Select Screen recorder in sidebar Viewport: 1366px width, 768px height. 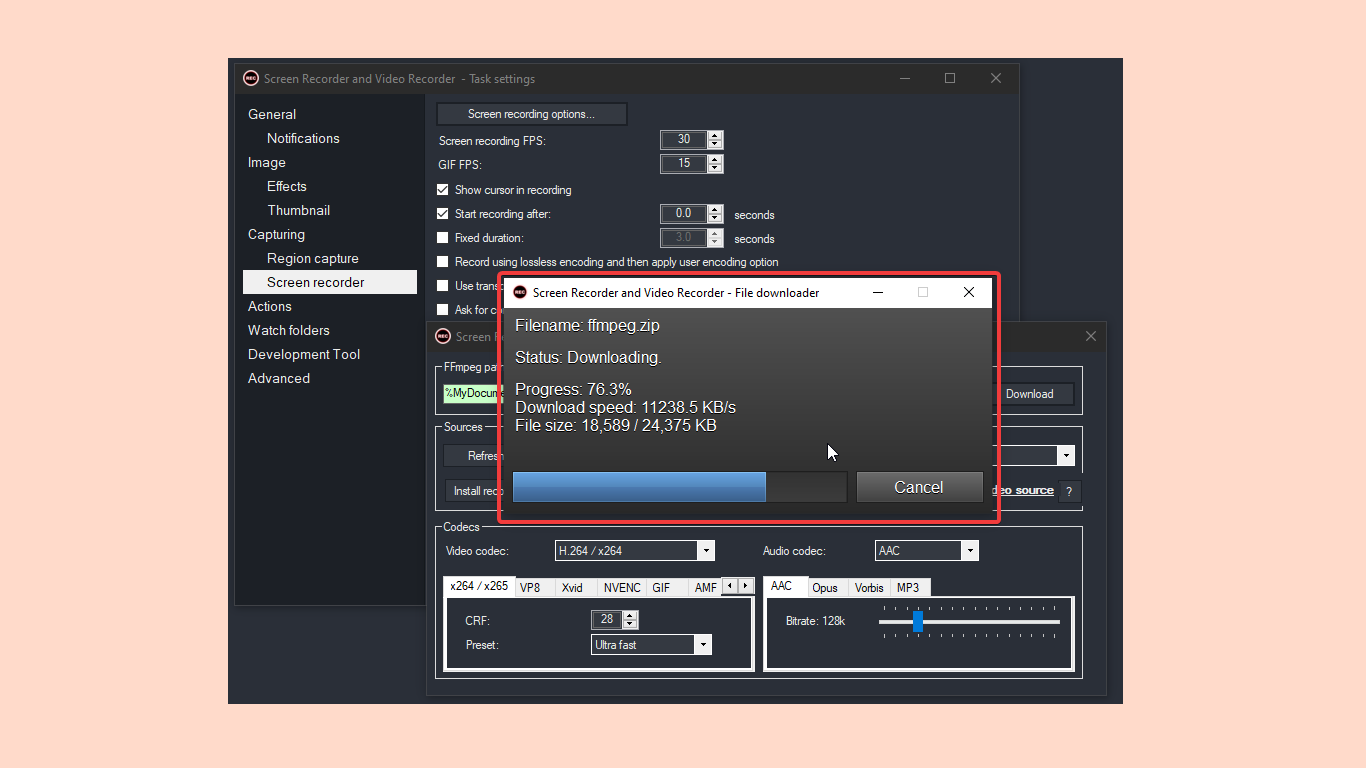[x=330, y=282]
